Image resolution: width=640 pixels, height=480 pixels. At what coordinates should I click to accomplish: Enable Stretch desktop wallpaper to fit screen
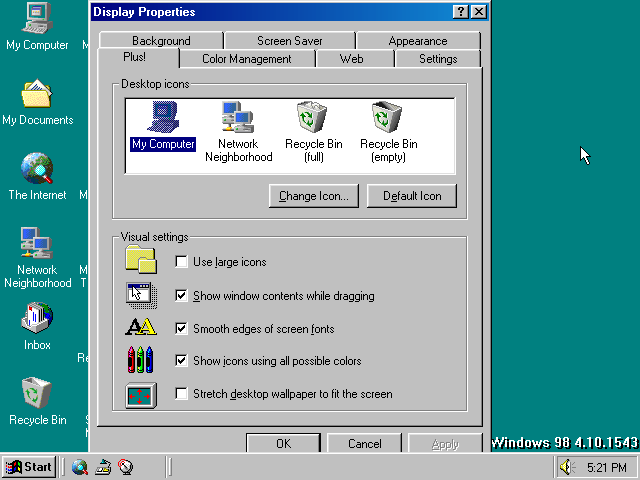pos(181,394)
